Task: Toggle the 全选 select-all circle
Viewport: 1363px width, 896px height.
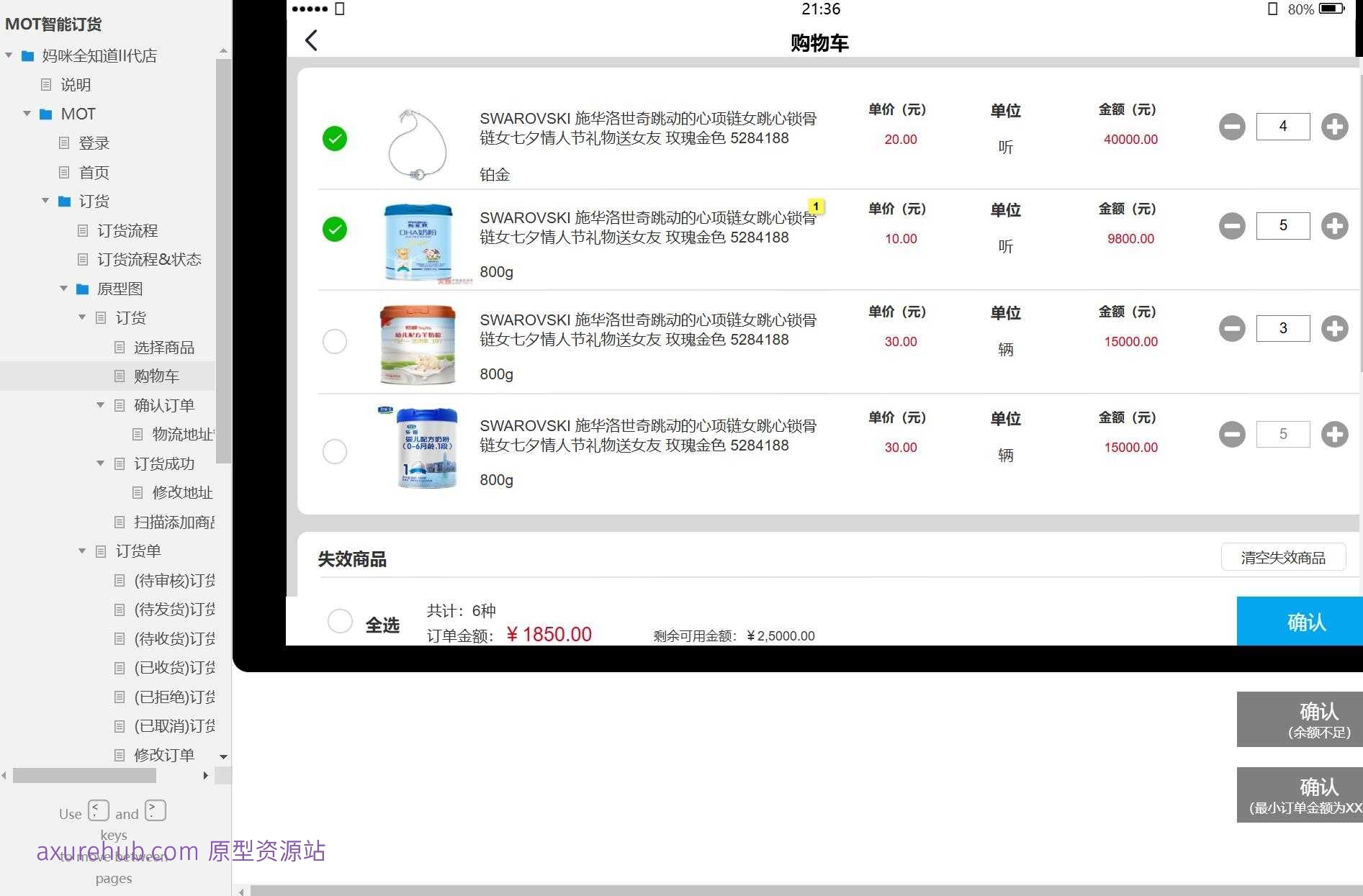Action: tap(340, 620)
